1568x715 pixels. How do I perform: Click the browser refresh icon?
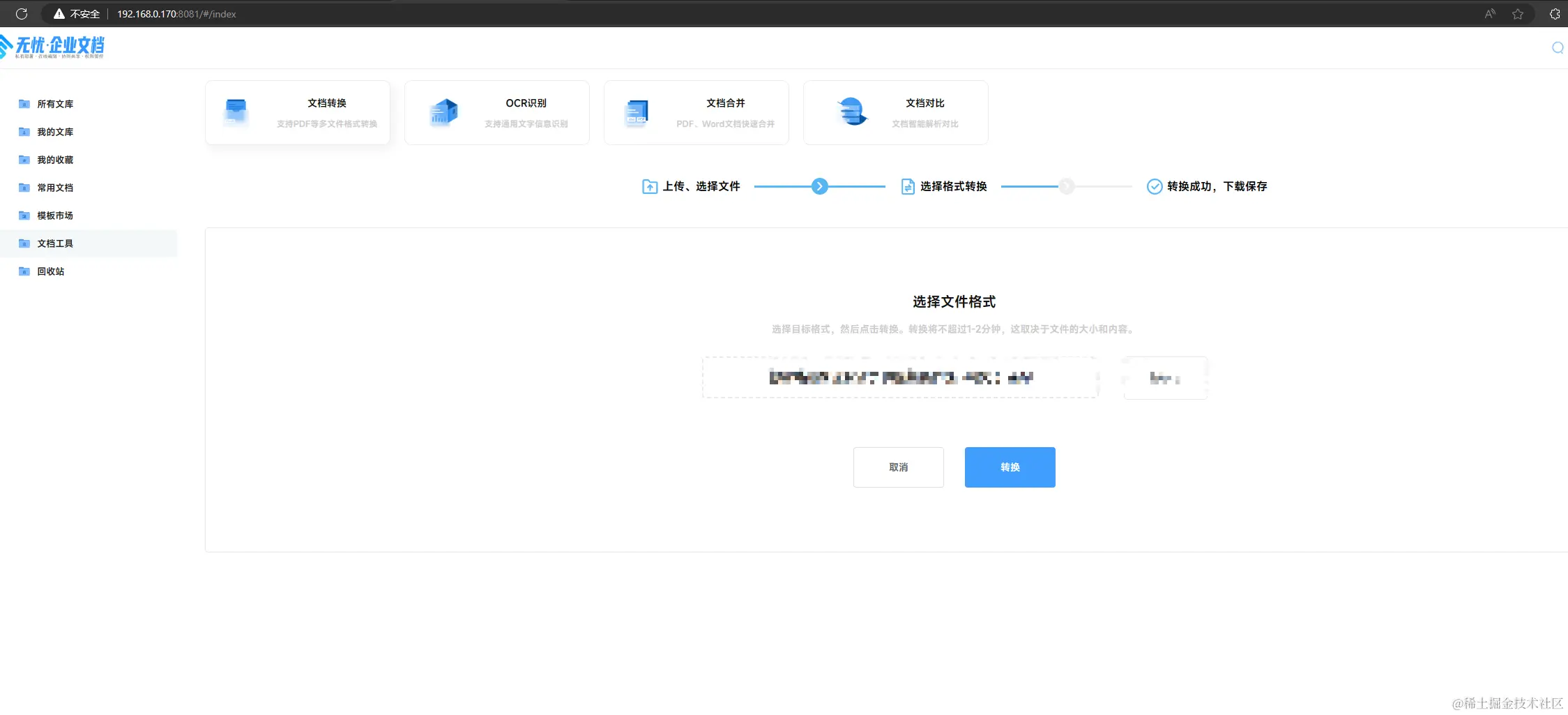21,13
